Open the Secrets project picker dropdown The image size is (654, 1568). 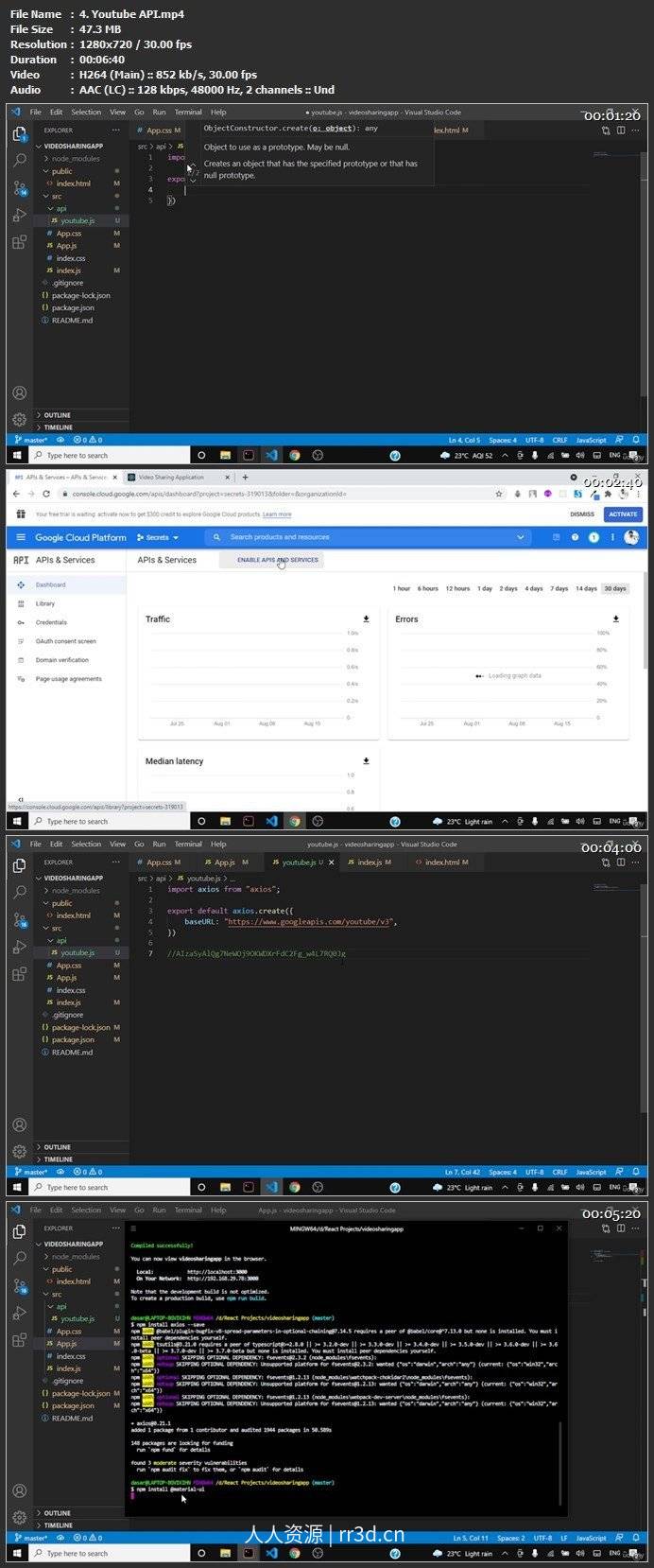(x=157, y=537)
